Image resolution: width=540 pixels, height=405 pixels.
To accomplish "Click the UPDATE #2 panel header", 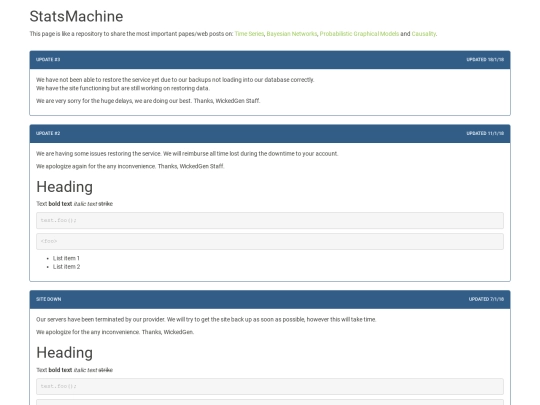I will tap(270, 134).
